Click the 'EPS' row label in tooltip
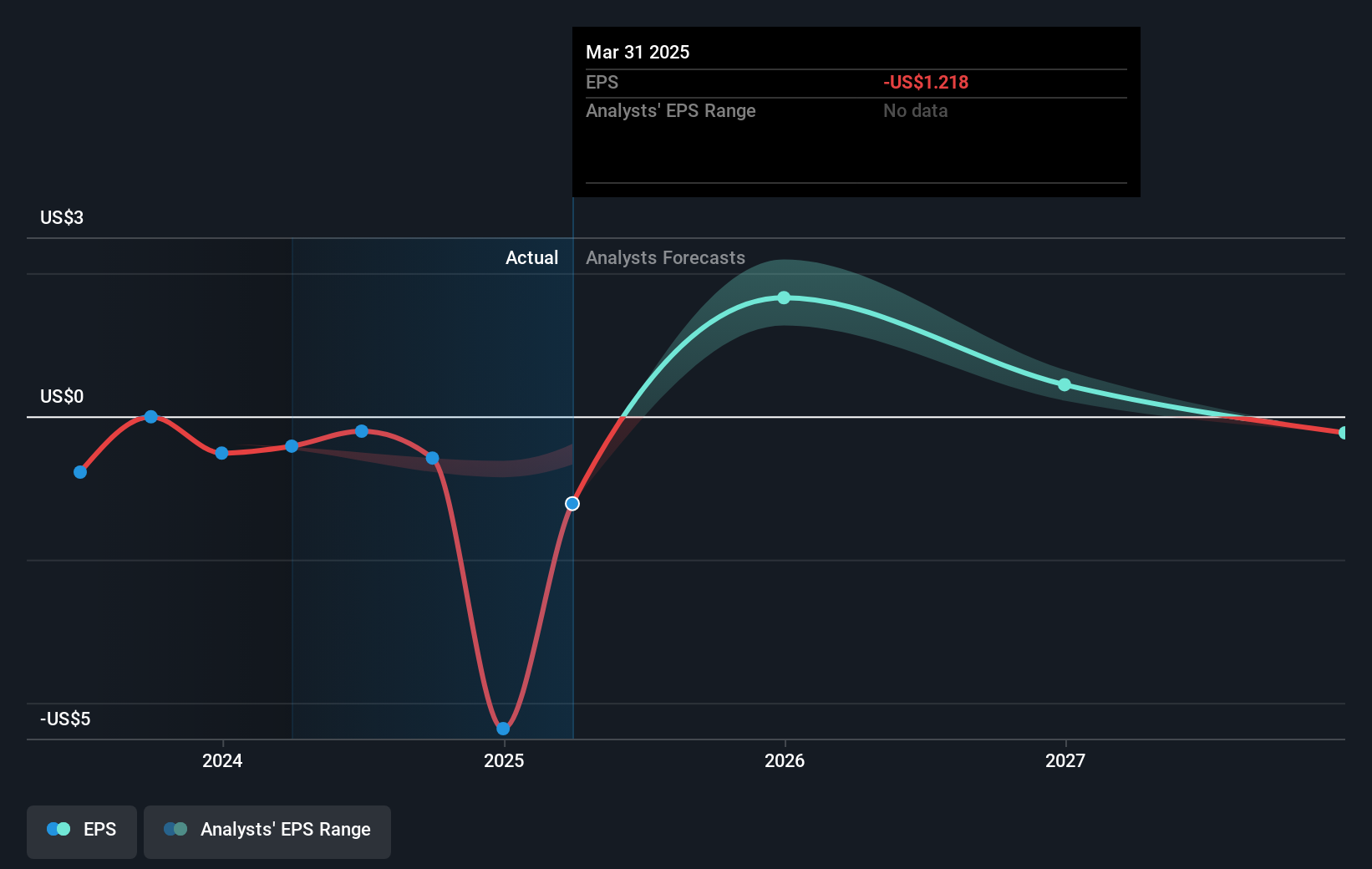Screen dimensions: 1372x869 [602, 82]
